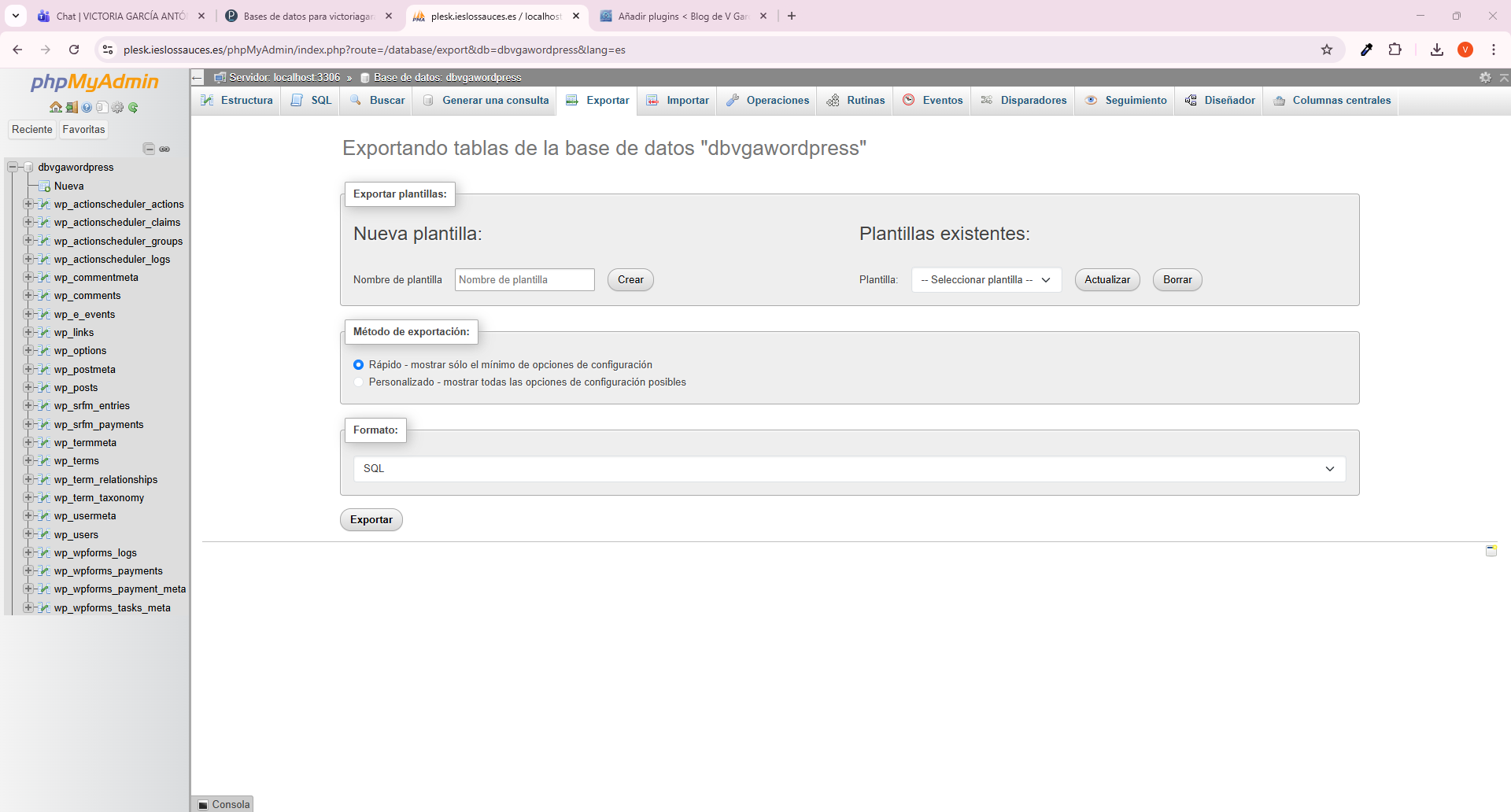1511x812 pixels.
Task: Open the Consola panel at bottom
Action: pyautogui.click(x=224, y=804)
